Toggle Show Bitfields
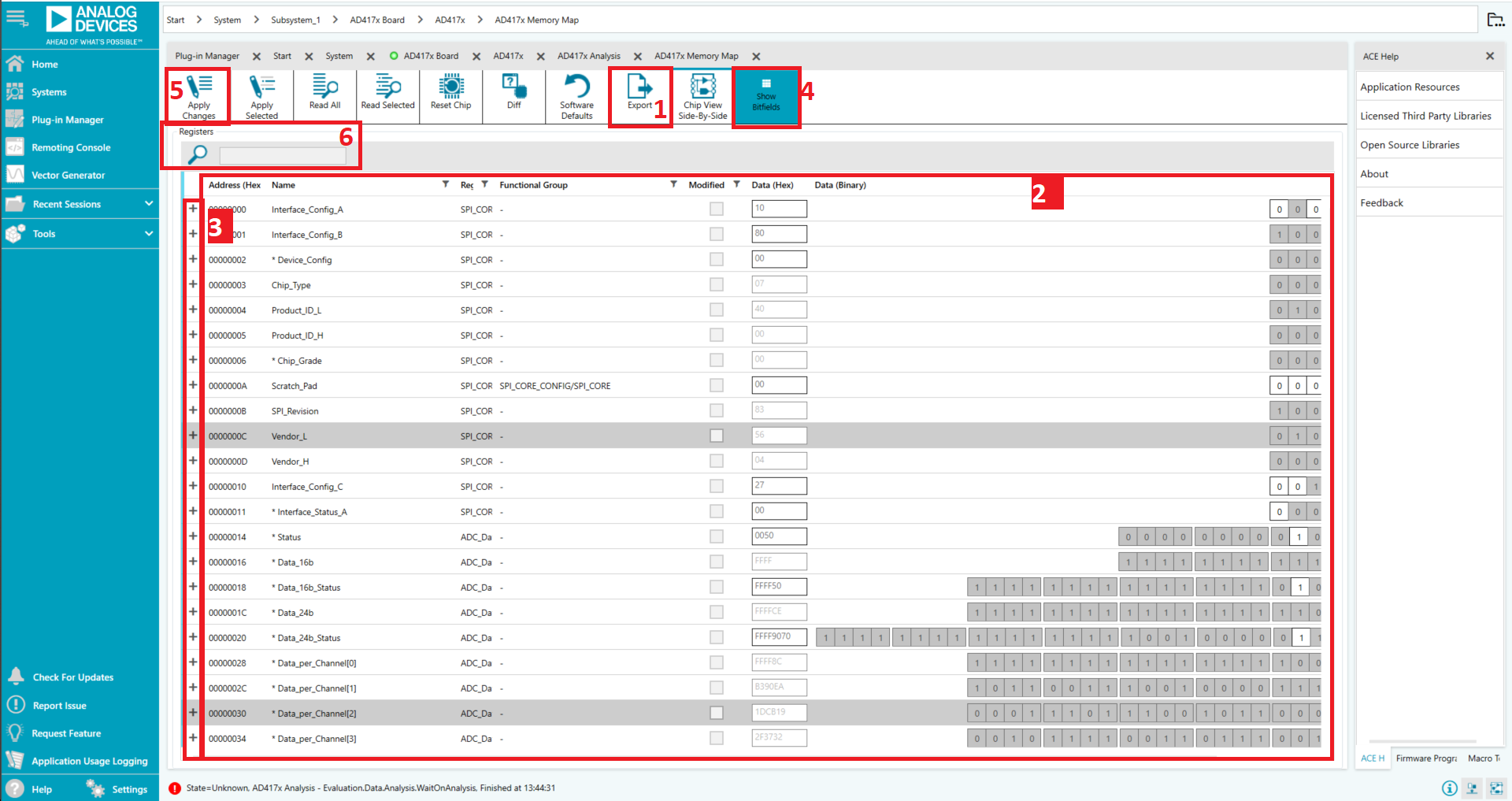1512x801 pixels. pyautogui.click(x=766, y=97)
